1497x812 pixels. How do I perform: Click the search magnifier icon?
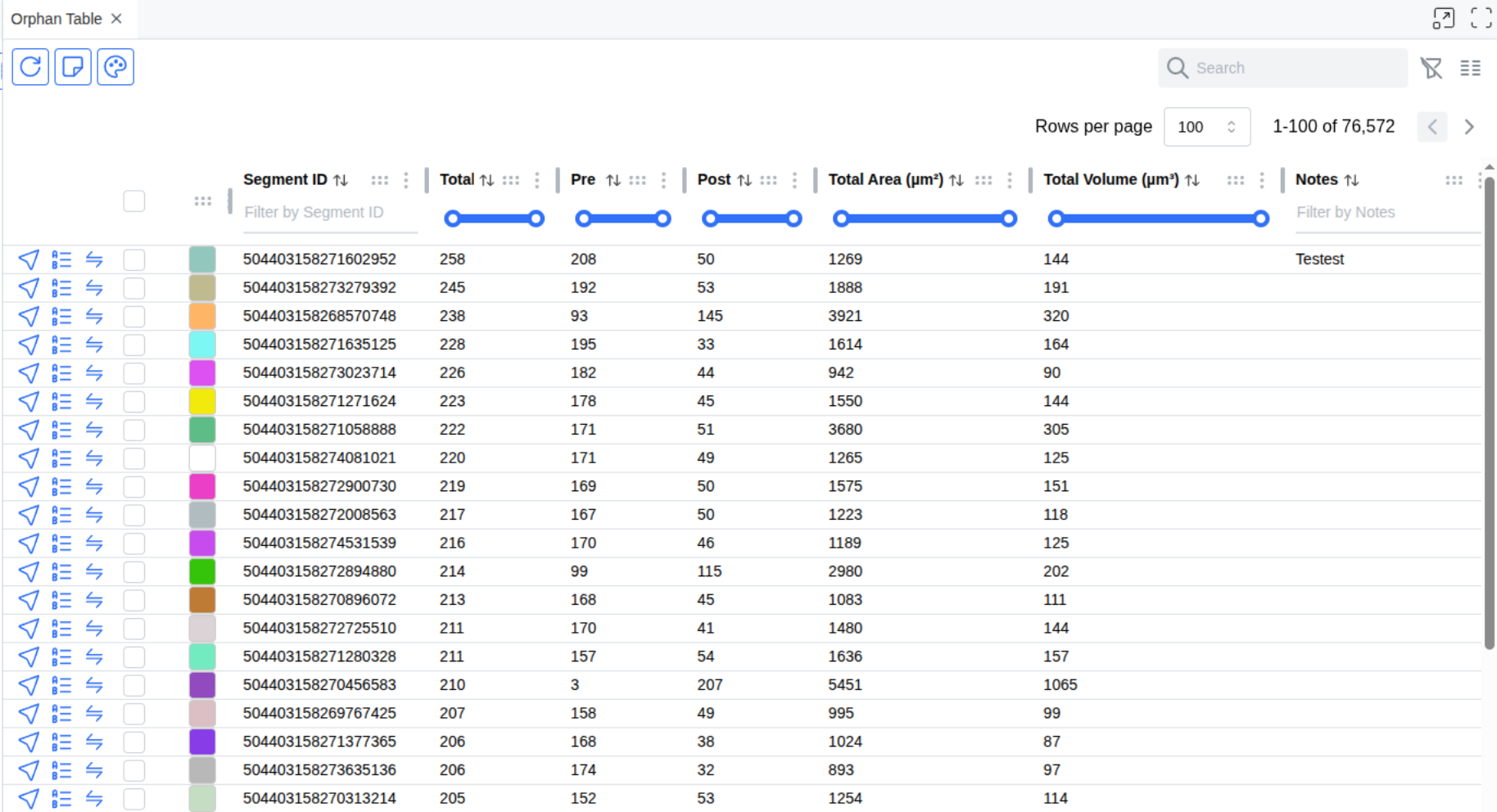tap(1178, 68)
